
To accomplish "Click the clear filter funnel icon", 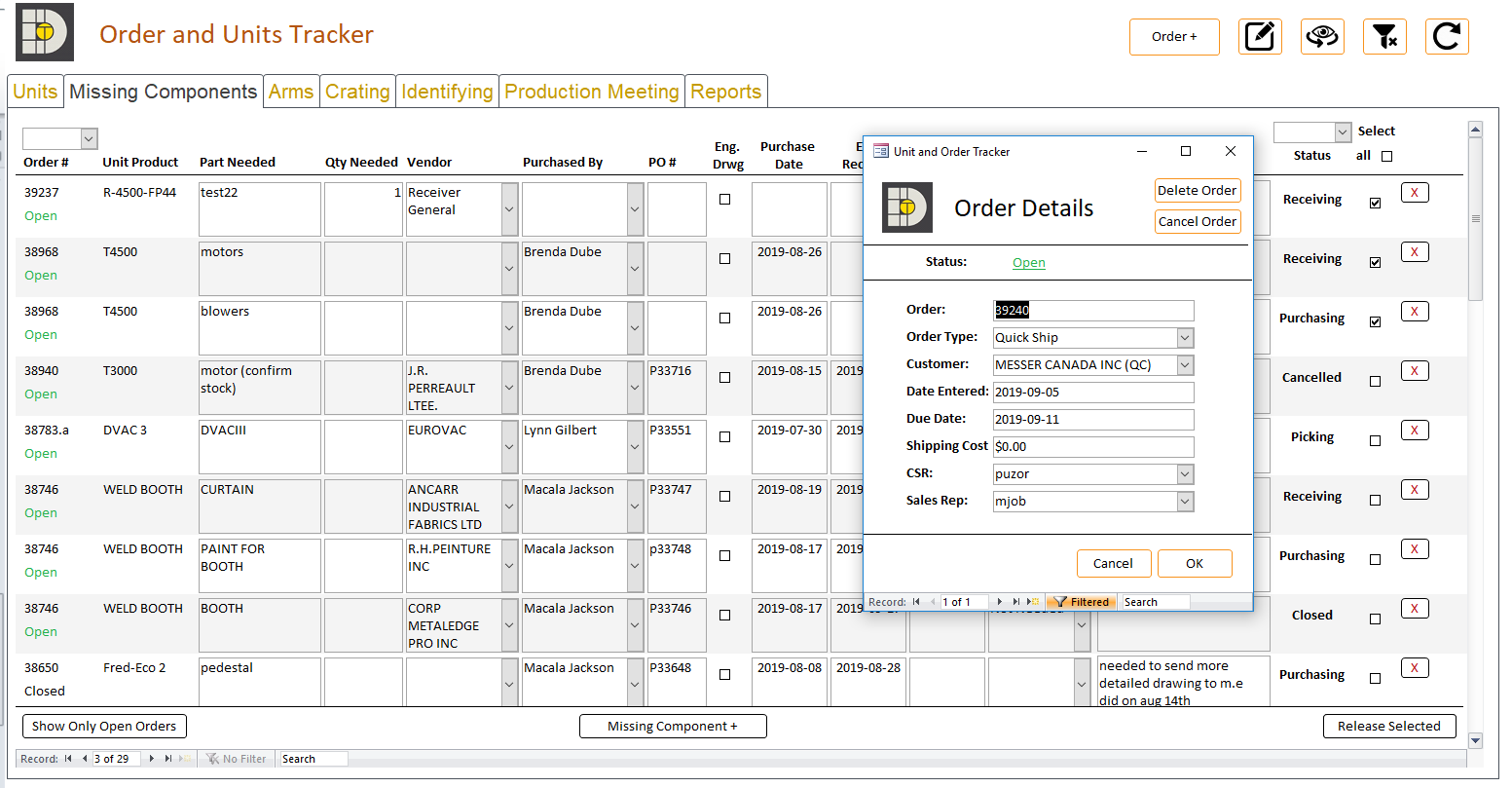I will coord(1384,37).
